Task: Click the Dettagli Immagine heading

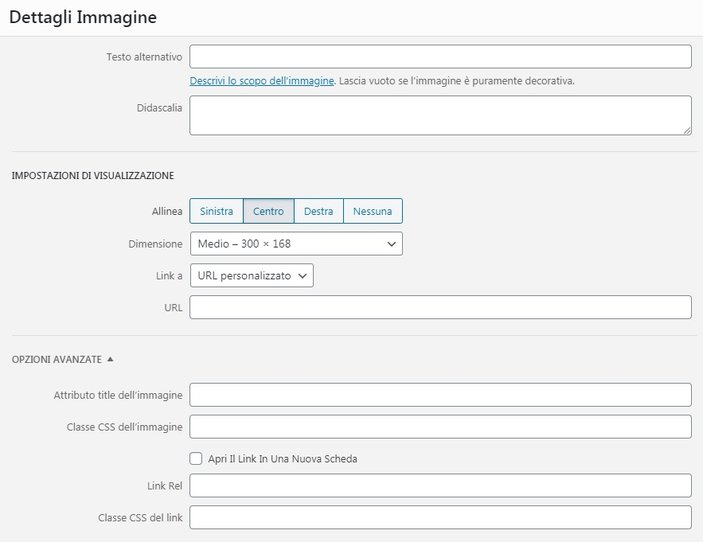Action: coord(82,18)
